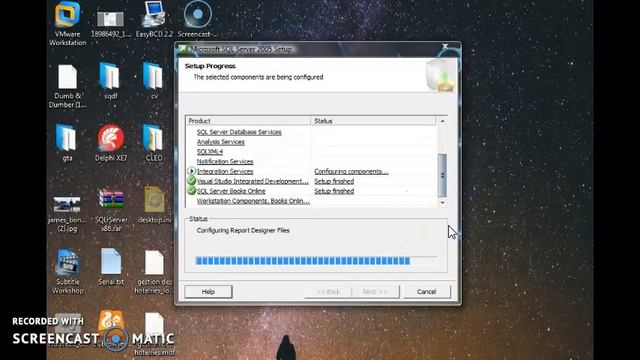
Task: Click the disabled Next button
Action: [375, 291]
